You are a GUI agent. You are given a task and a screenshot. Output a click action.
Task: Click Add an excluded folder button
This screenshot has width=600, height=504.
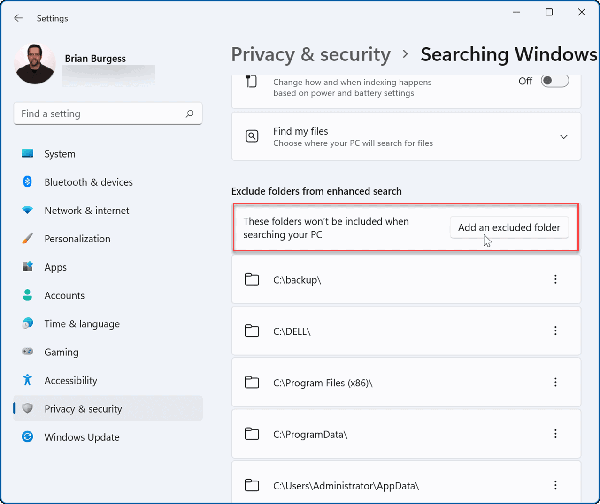[x=509, y=228]
